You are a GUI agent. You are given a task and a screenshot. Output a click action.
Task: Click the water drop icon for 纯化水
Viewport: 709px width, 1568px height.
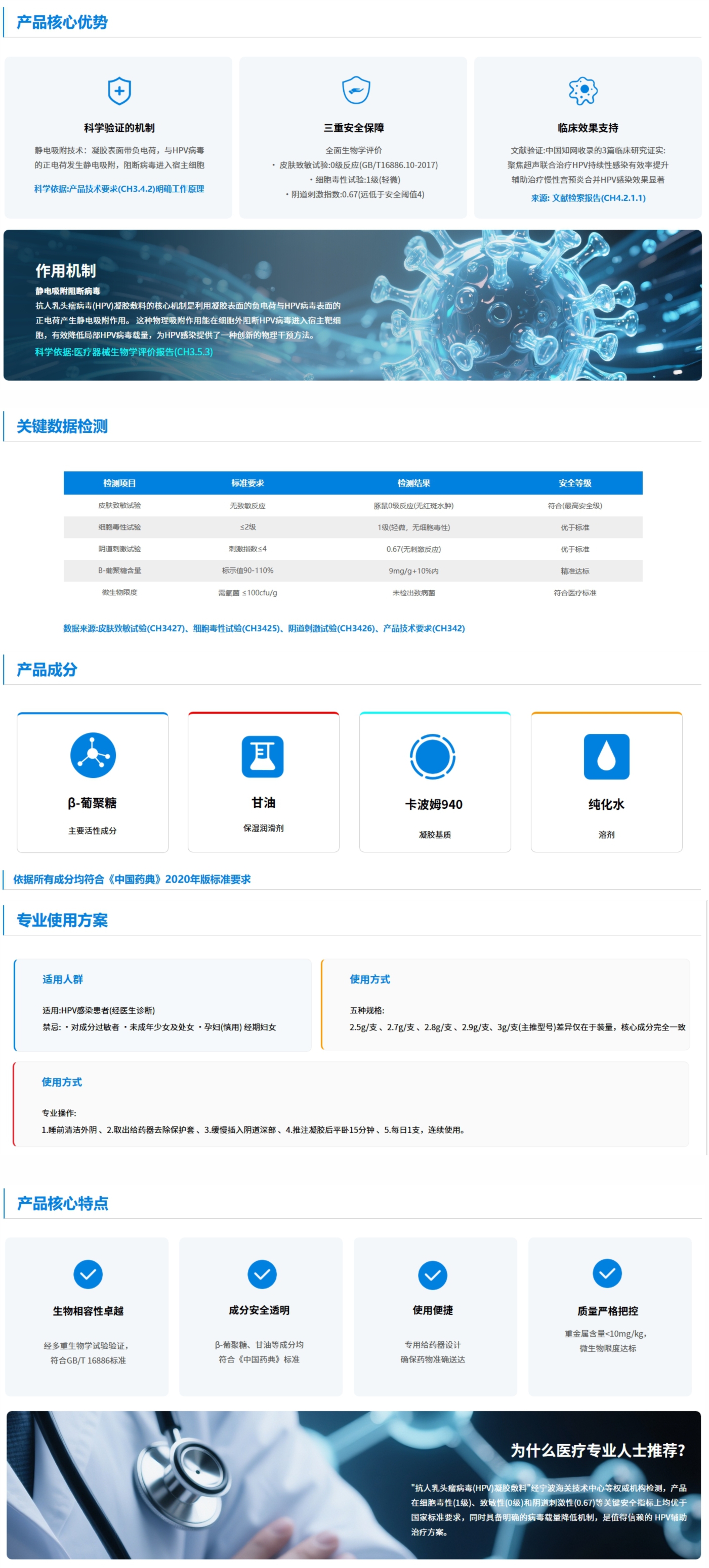click(606, 756)
